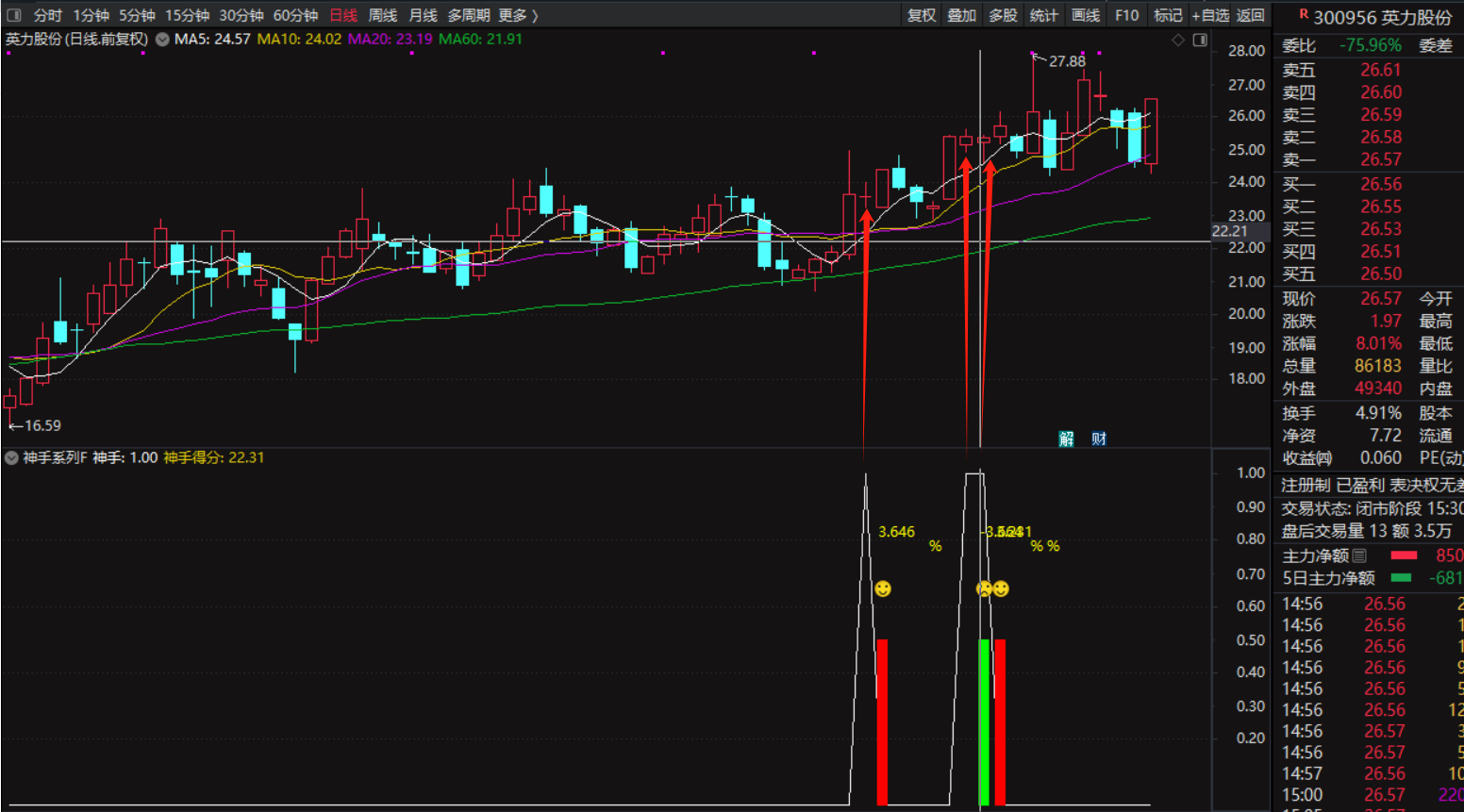1464x812 pixels.
Task: Select the 分时 intraday view tab
Action: pos(47,15)
